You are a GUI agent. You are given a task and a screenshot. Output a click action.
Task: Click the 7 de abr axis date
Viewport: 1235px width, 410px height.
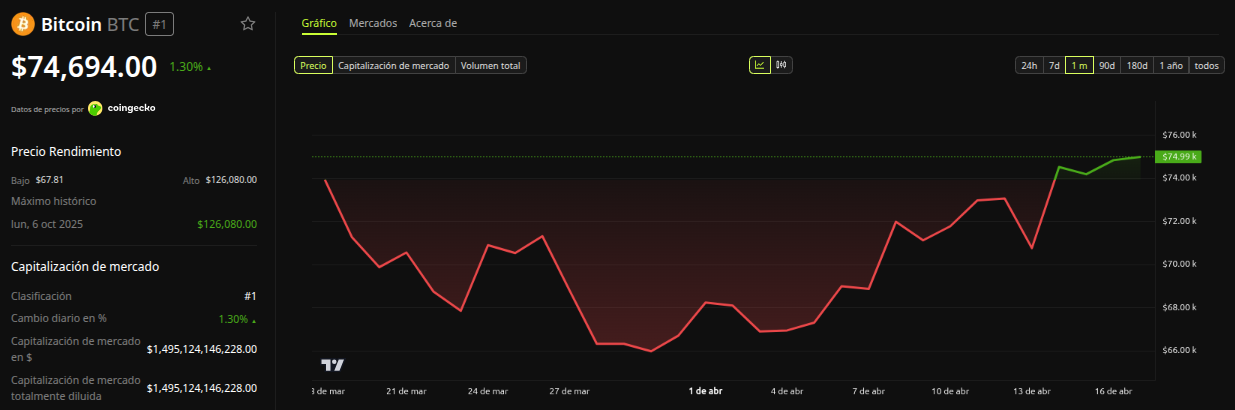pos(868,391)
